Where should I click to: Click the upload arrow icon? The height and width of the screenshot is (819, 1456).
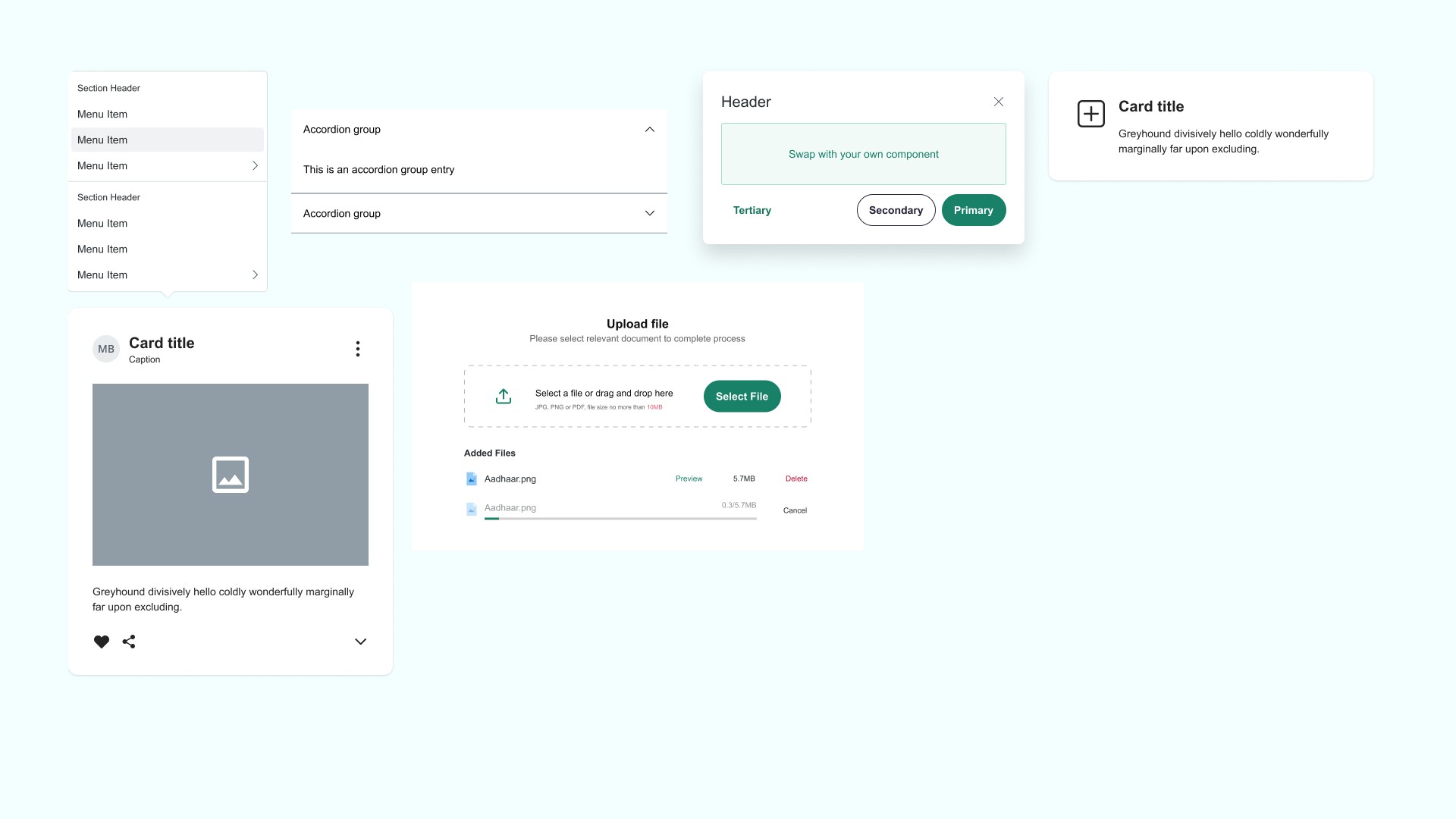(504, 396)
